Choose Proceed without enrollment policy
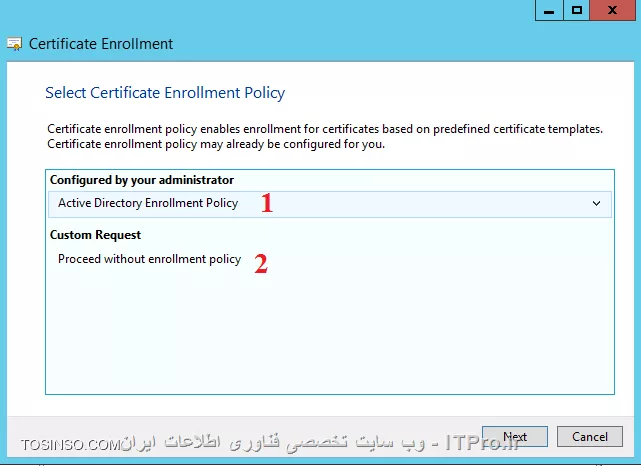 (150, 259)
